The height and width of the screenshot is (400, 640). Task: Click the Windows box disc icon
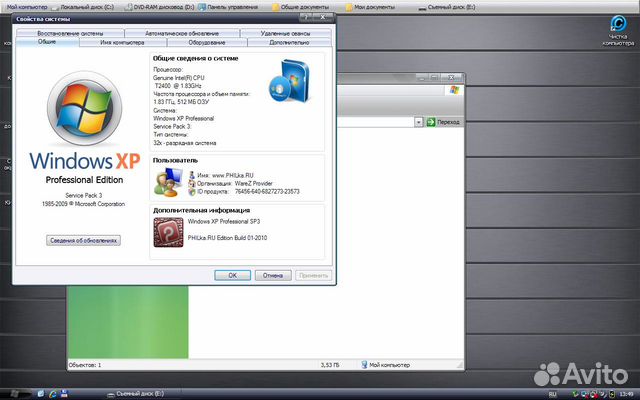(x=289, y=81)
